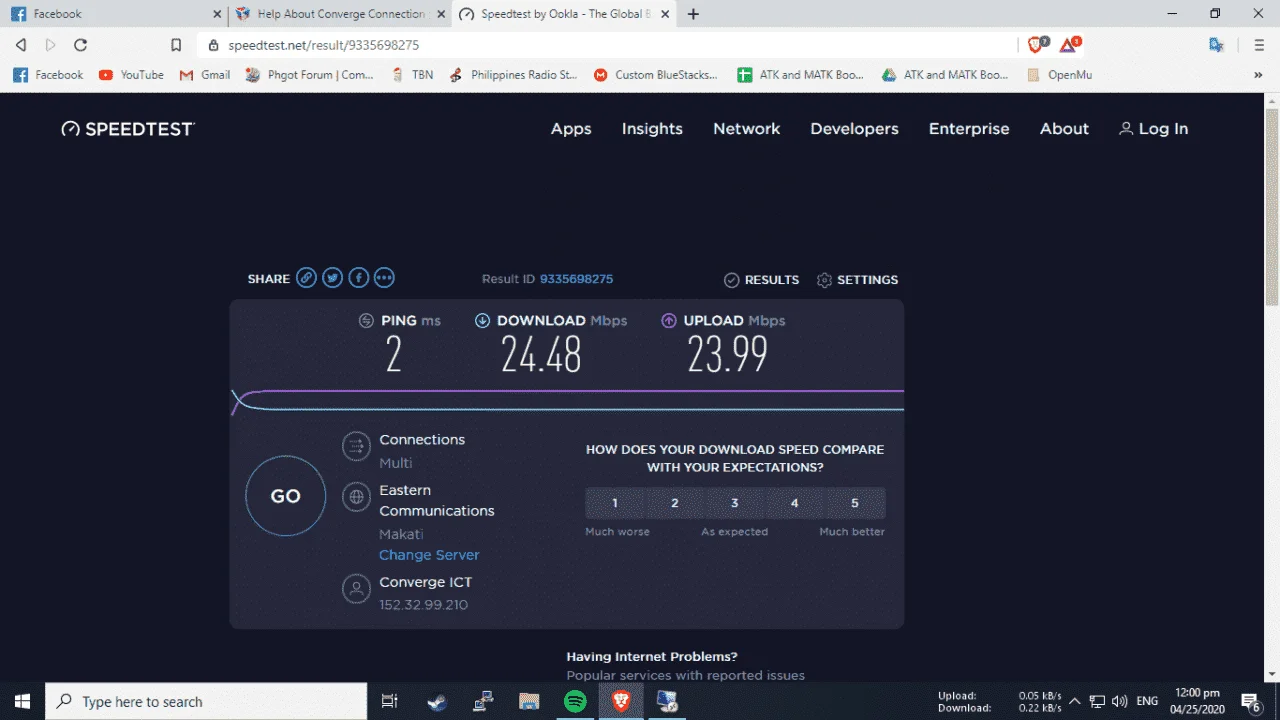
Task: Click the globe icon beside Eastern Communications
Action: (356, 496)
